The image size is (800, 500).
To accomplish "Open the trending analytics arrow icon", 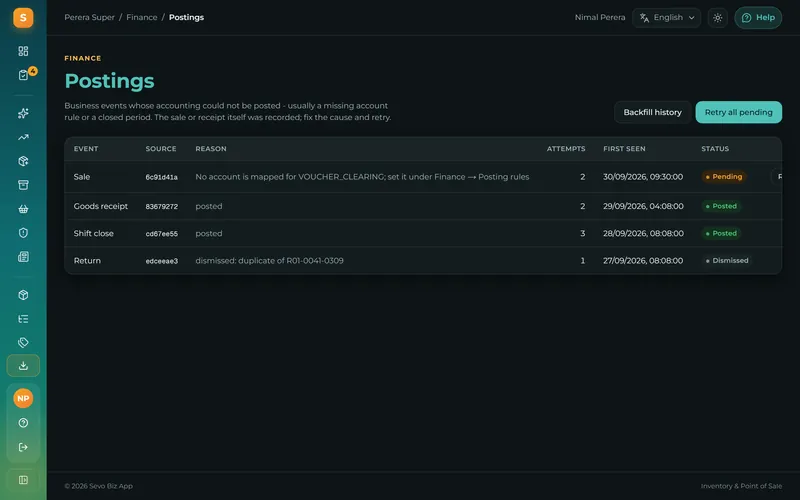I will [x=23, y=137].
